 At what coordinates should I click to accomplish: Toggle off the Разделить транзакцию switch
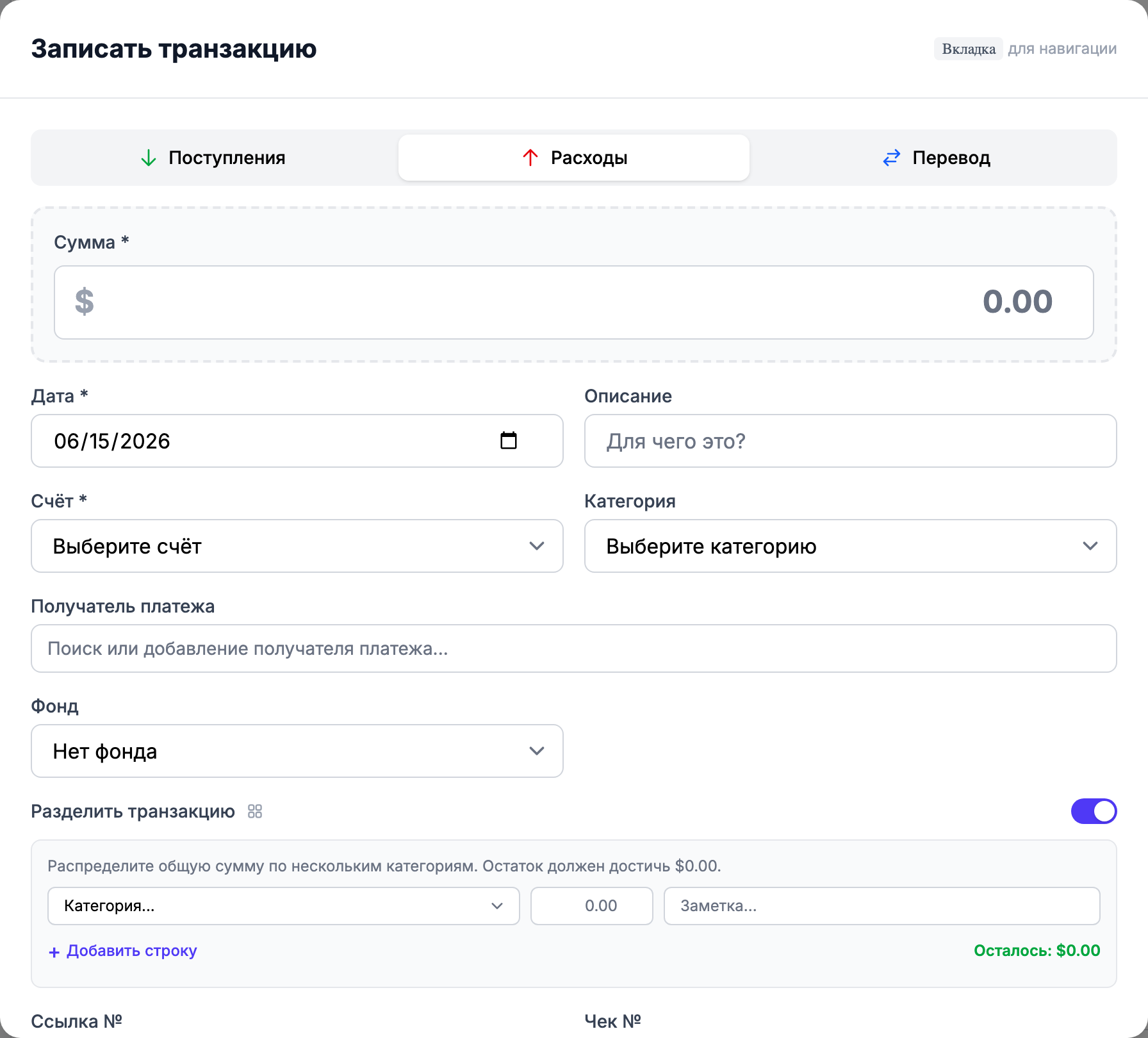point(1094,811)
